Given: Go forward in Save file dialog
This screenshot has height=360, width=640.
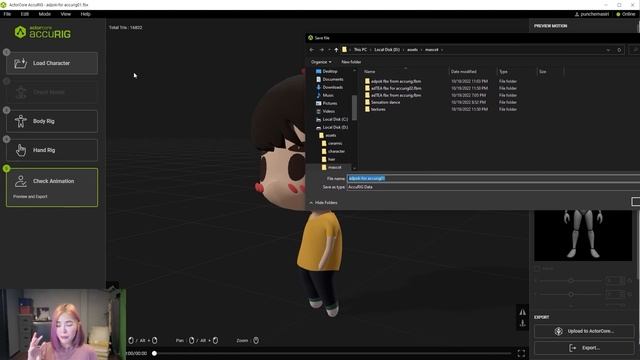Looking at the screenshot, I should (x=322, y=50).
